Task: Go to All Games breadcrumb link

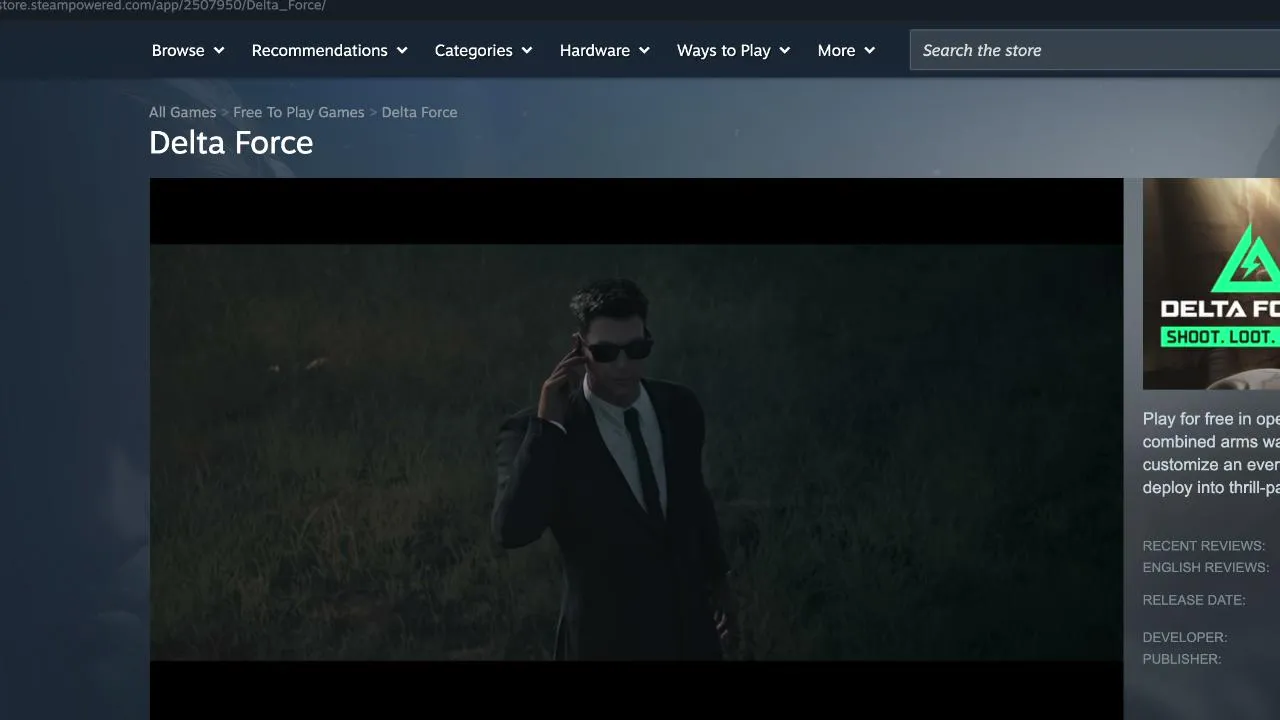Action: tap(182, 112)
